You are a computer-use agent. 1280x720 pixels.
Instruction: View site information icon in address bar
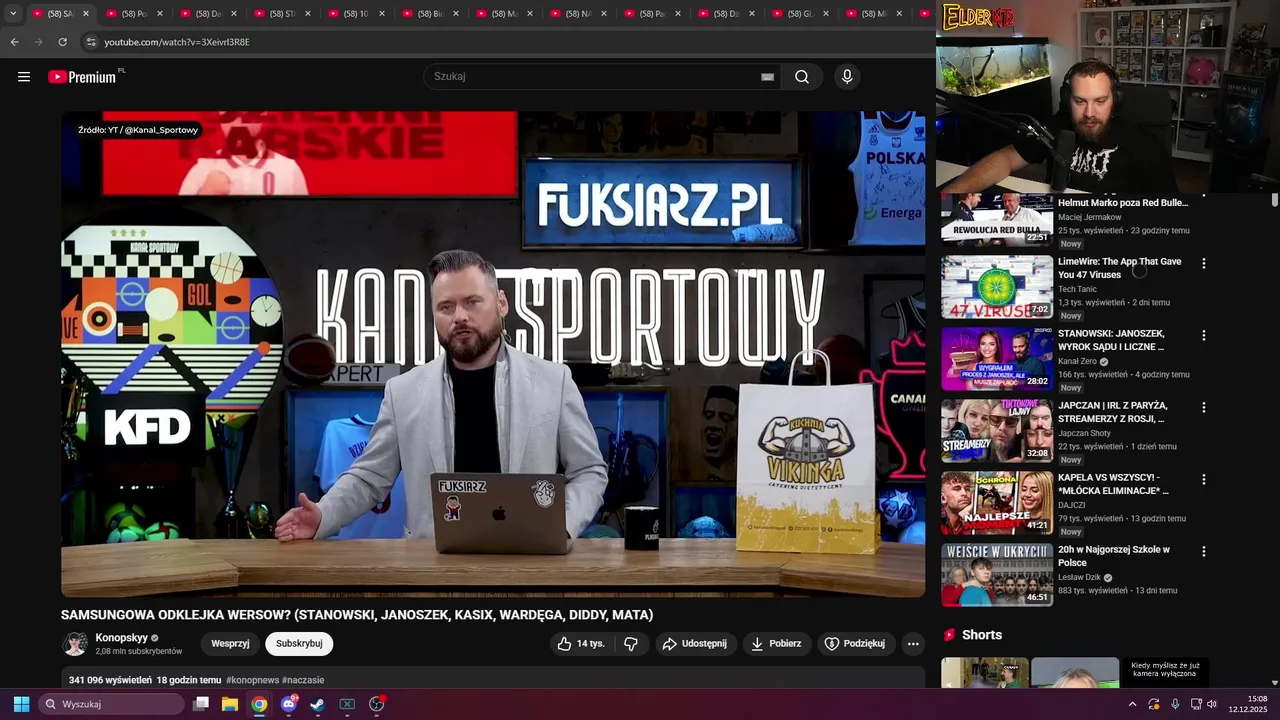91,42
